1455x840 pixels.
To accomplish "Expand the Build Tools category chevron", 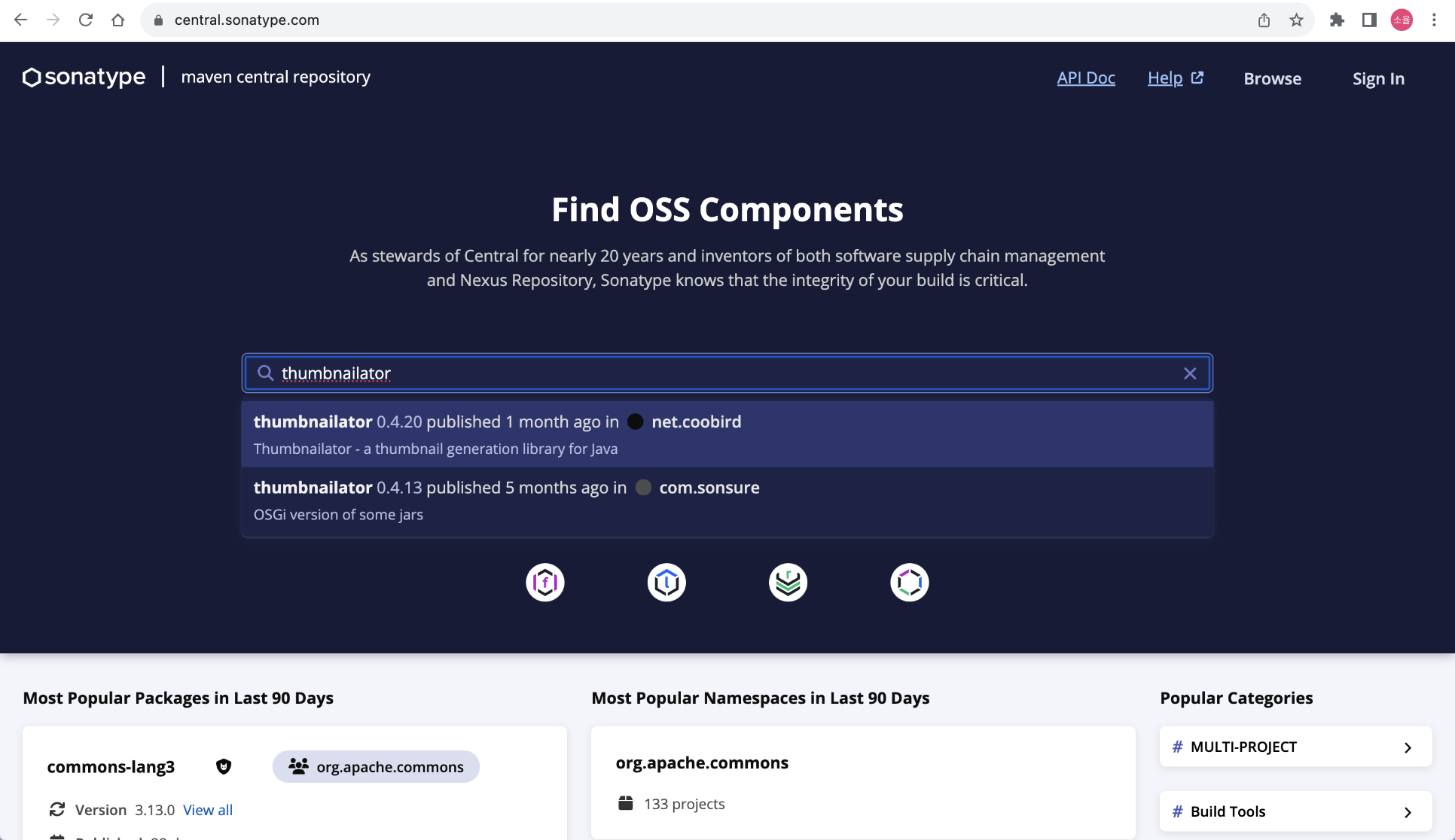I will click(1407, 812).
